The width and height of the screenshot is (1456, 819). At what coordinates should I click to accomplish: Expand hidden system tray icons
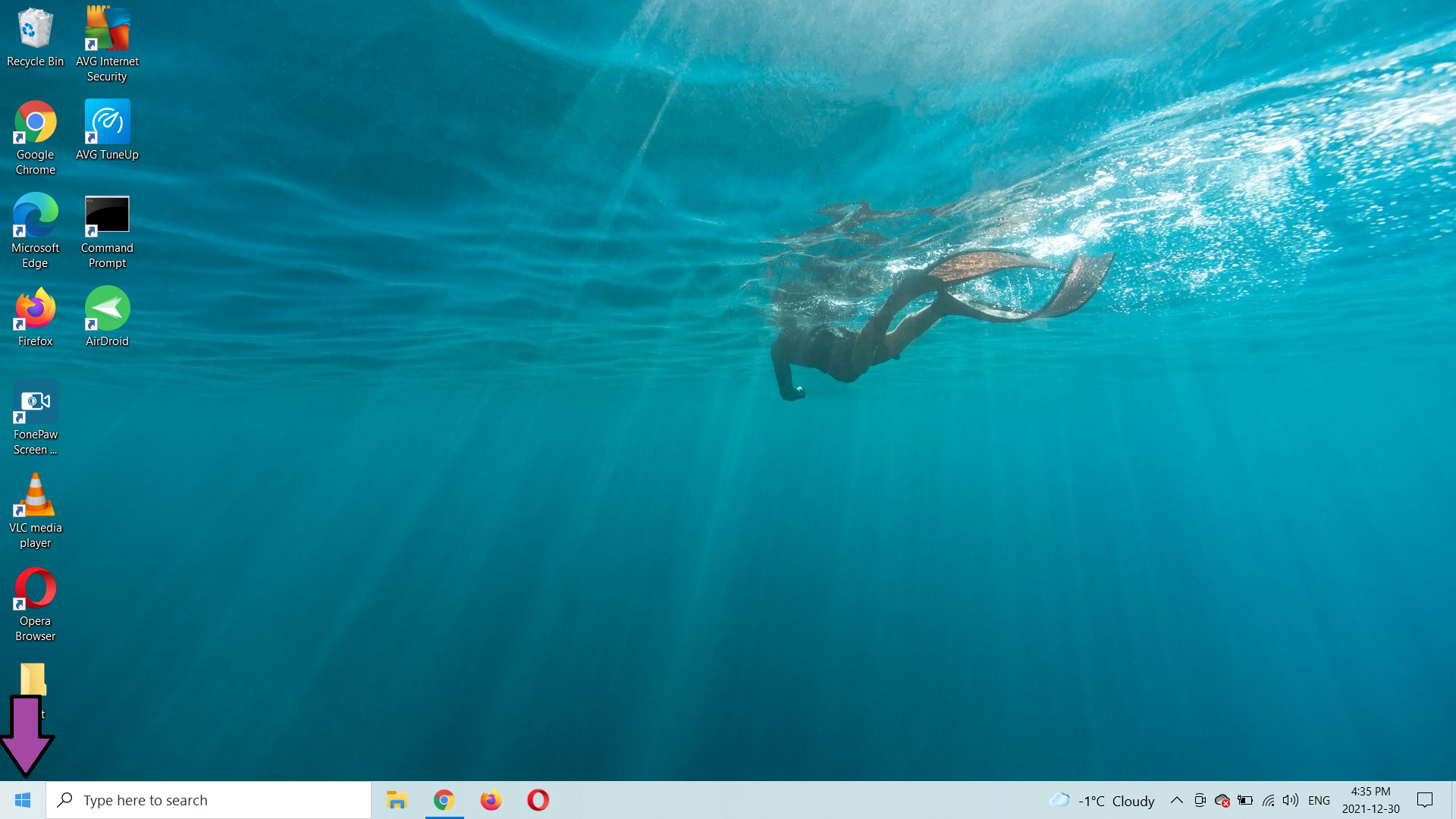(1177, 800)
